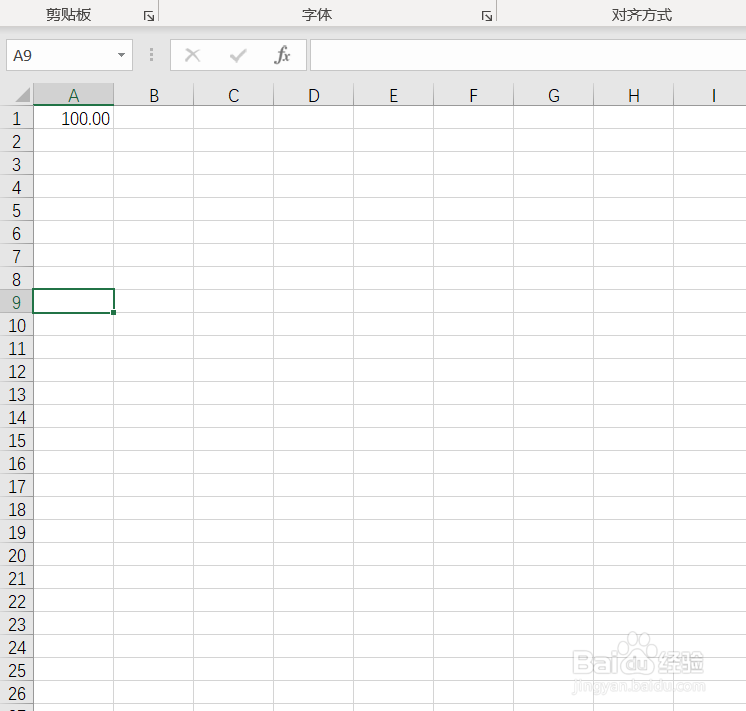Image resolution: width=746 pixels, height=711 pixels.
Task: Click the cancel entry X icon
Action: (x=193, y=55)
